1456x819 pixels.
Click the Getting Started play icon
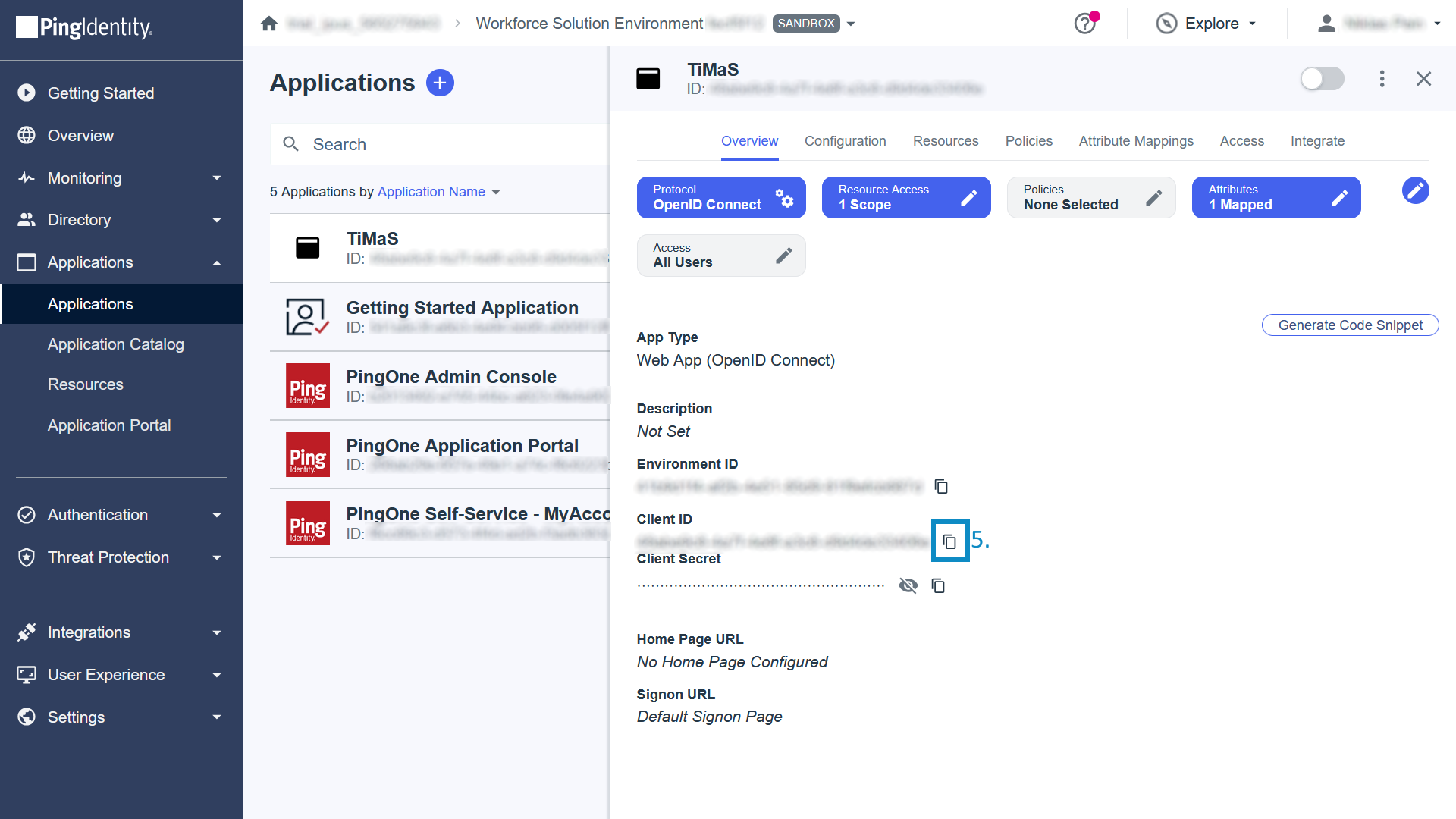tap(27, 93)
